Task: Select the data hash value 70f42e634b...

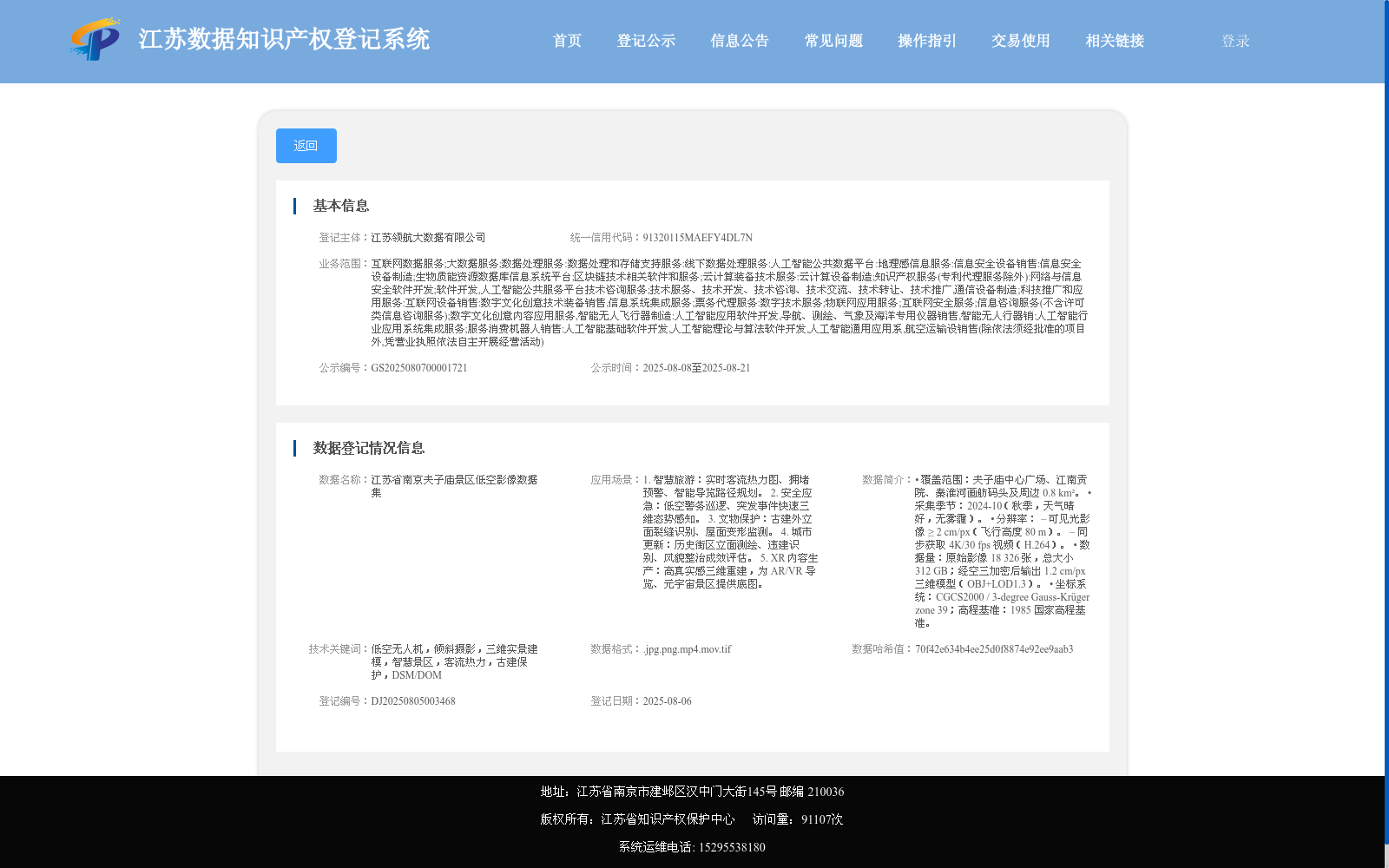Action: point(994,649)
